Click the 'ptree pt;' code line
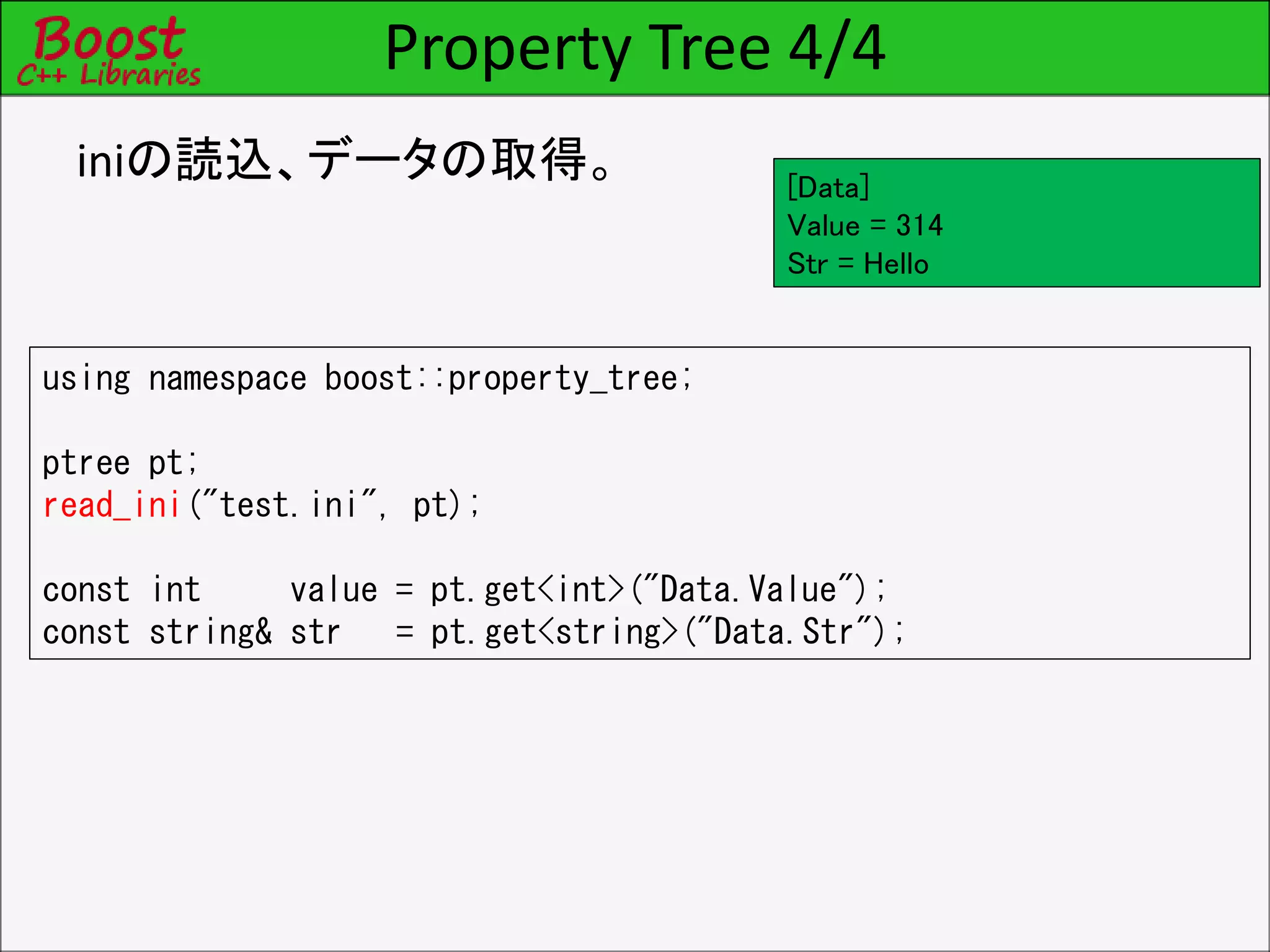The height and width of the screenshot is (952, 1270). [120, 463]
